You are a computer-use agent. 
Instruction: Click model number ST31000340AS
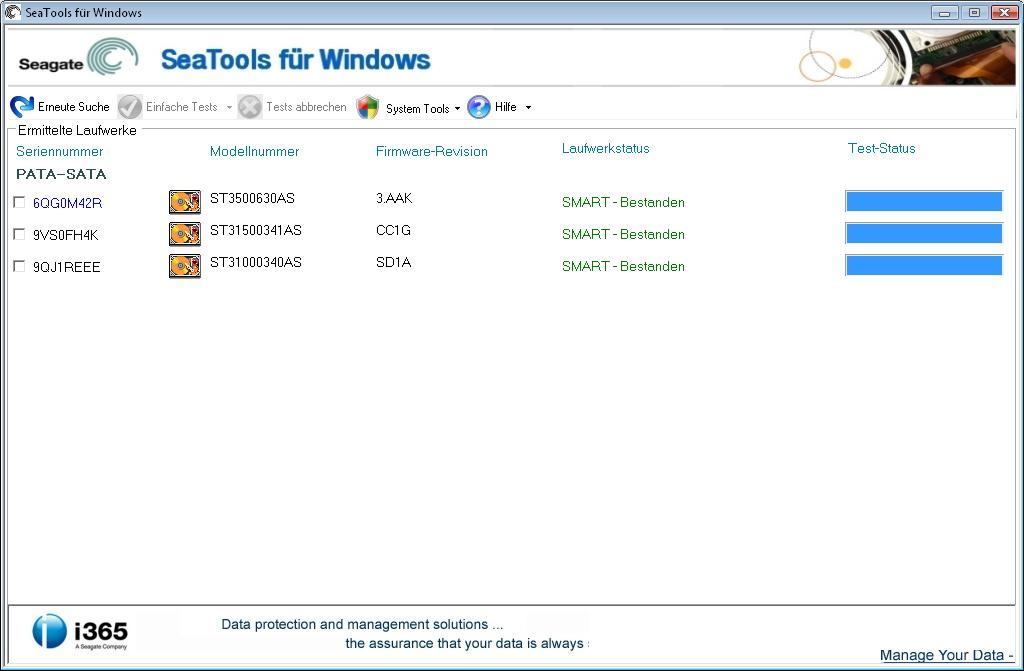click(x=255, y=262)
